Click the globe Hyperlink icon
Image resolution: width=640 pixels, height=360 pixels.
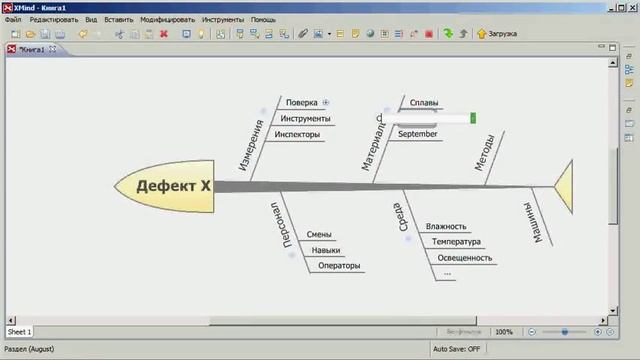(370, 34)
